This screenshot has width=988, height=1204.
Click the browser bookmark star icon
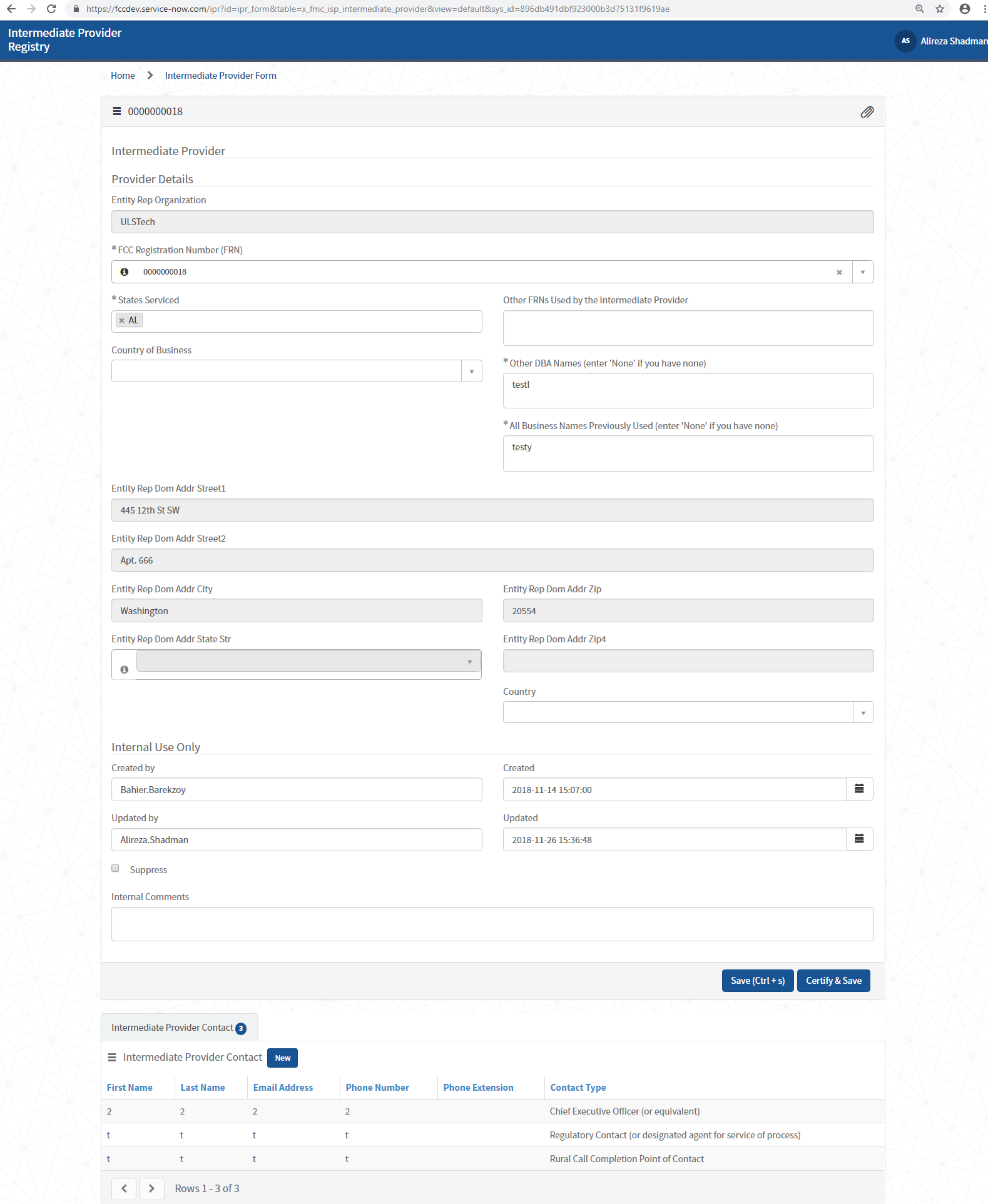pyautogui.click(x=939, y=9)
